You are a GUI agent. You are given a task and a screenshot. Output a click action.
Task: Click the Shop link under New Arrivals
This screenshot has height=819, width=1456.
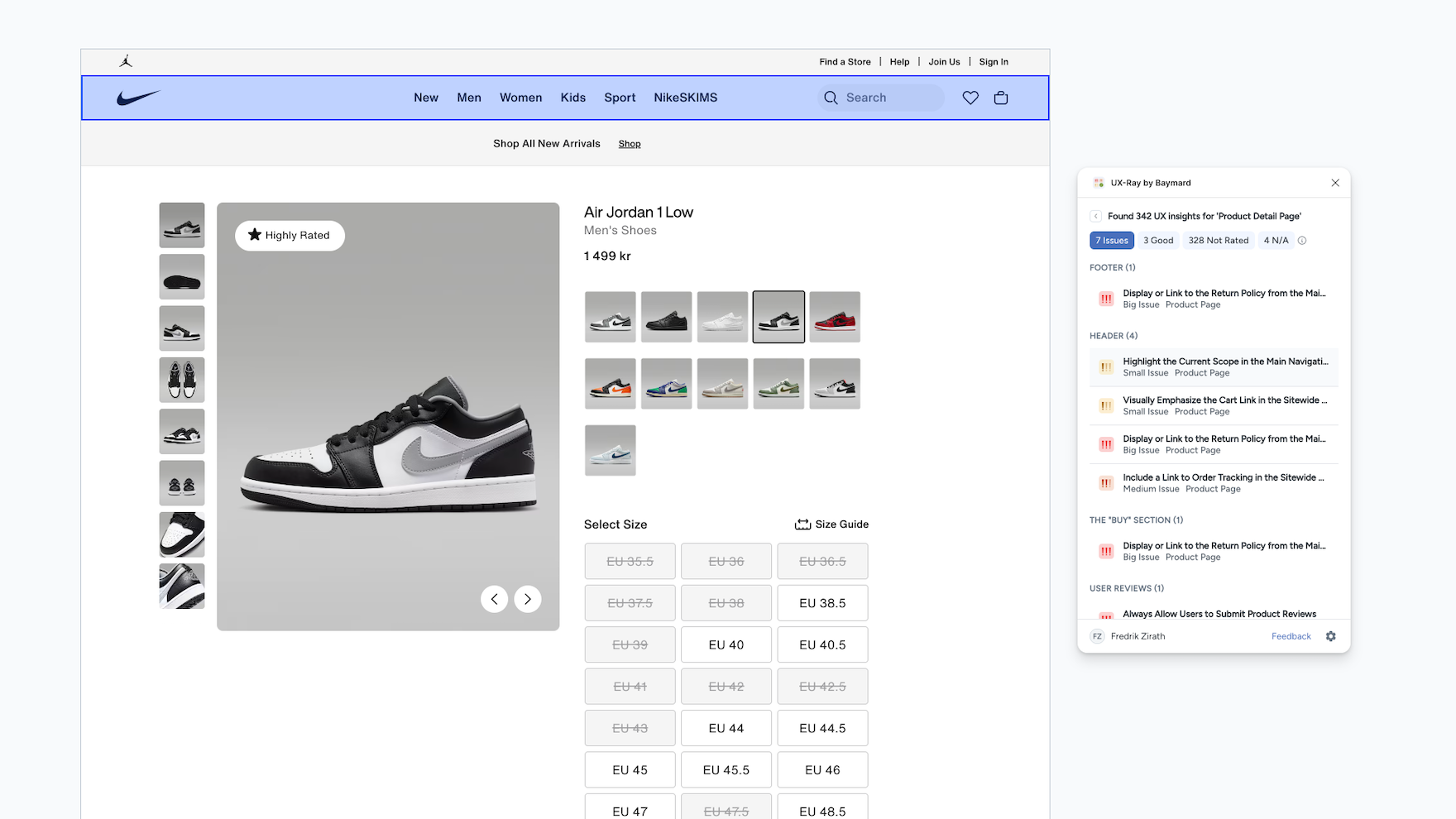click(630, 144)
